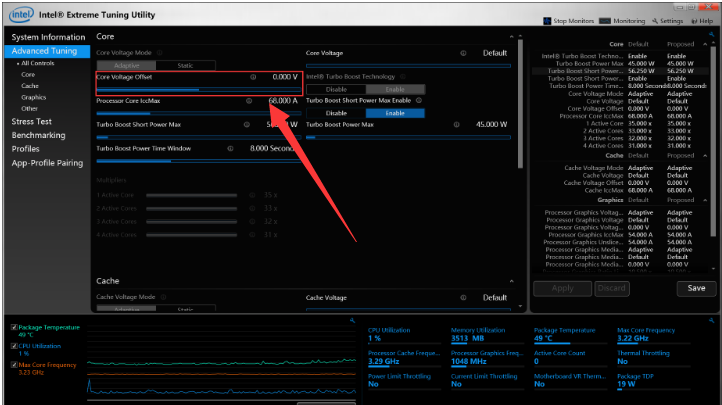Click the Turbo Boost Power Max 45.000 W value

(491, 124)
